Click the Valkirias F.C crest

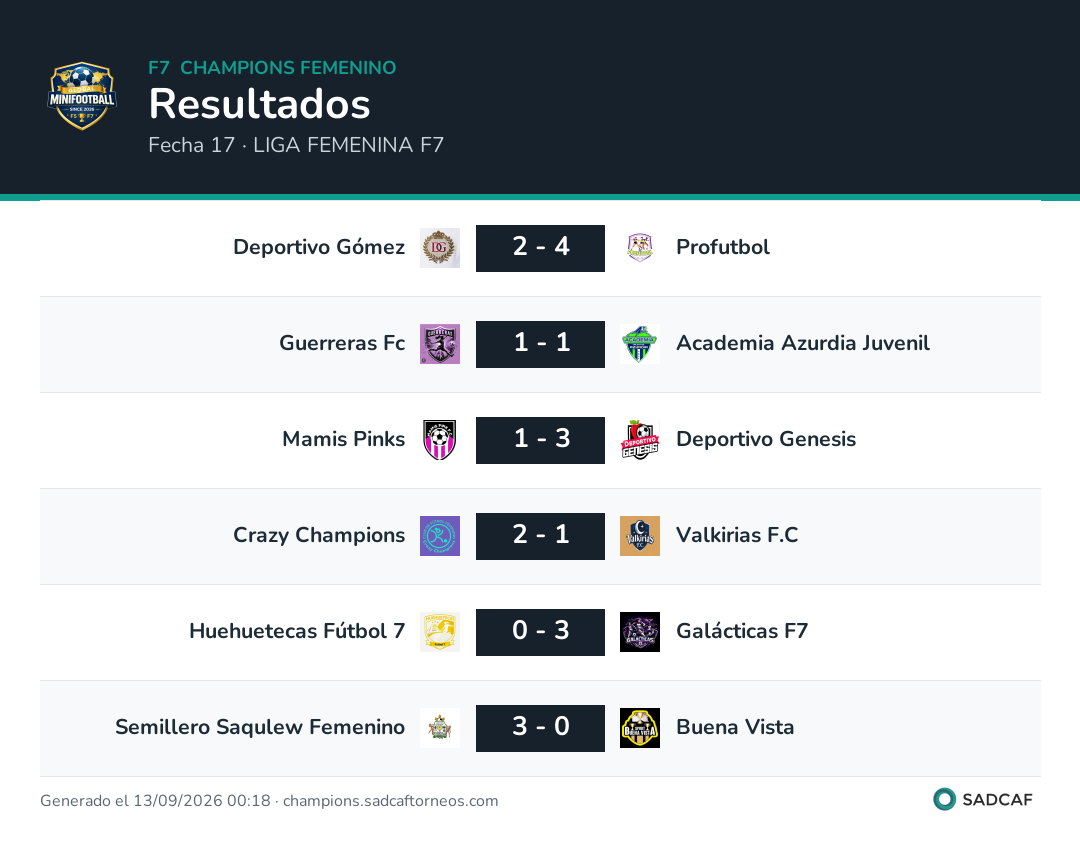click(x=640, y=536)
